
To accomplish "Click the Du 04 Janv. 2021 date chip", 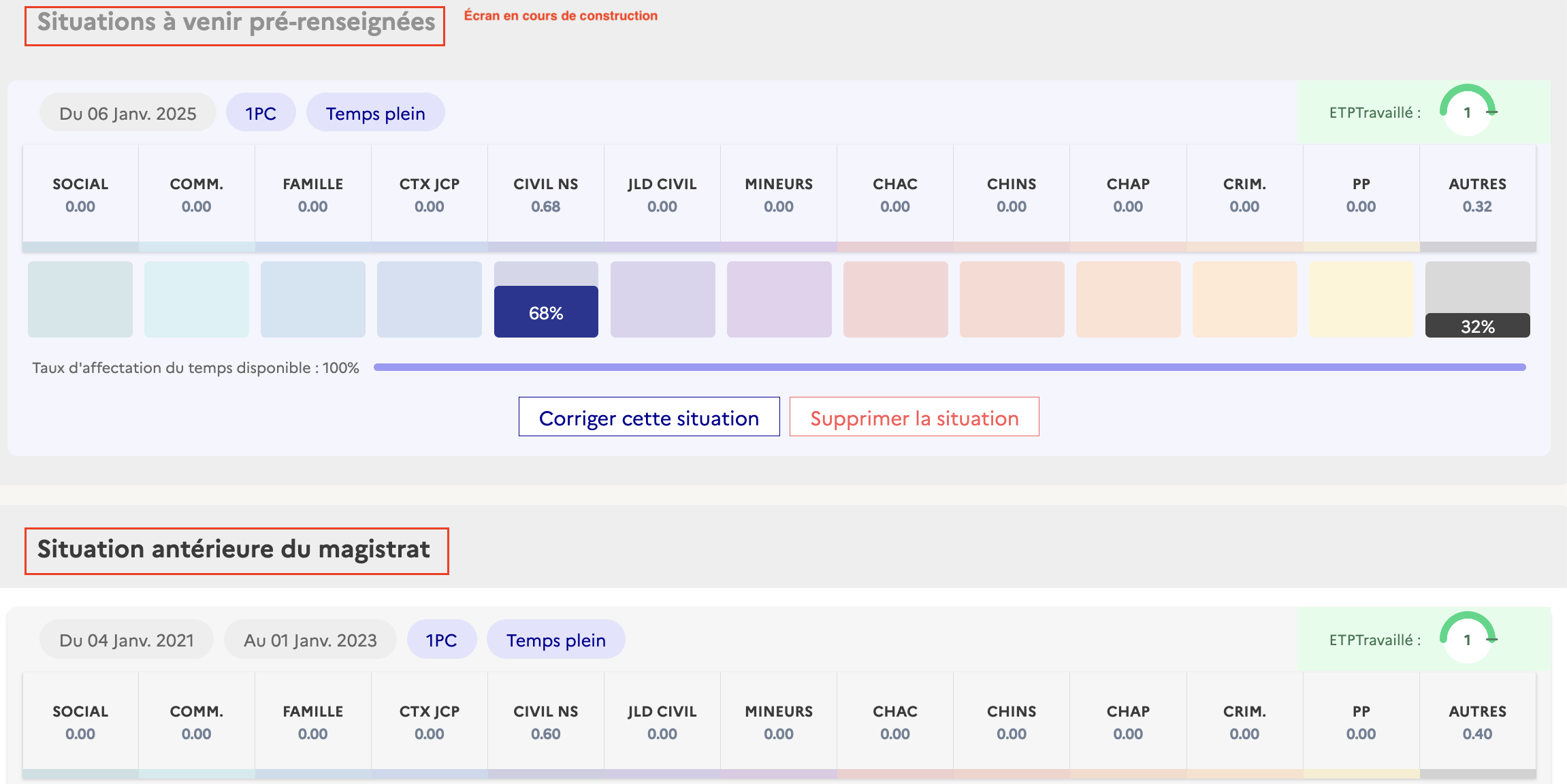I will 127,640.
